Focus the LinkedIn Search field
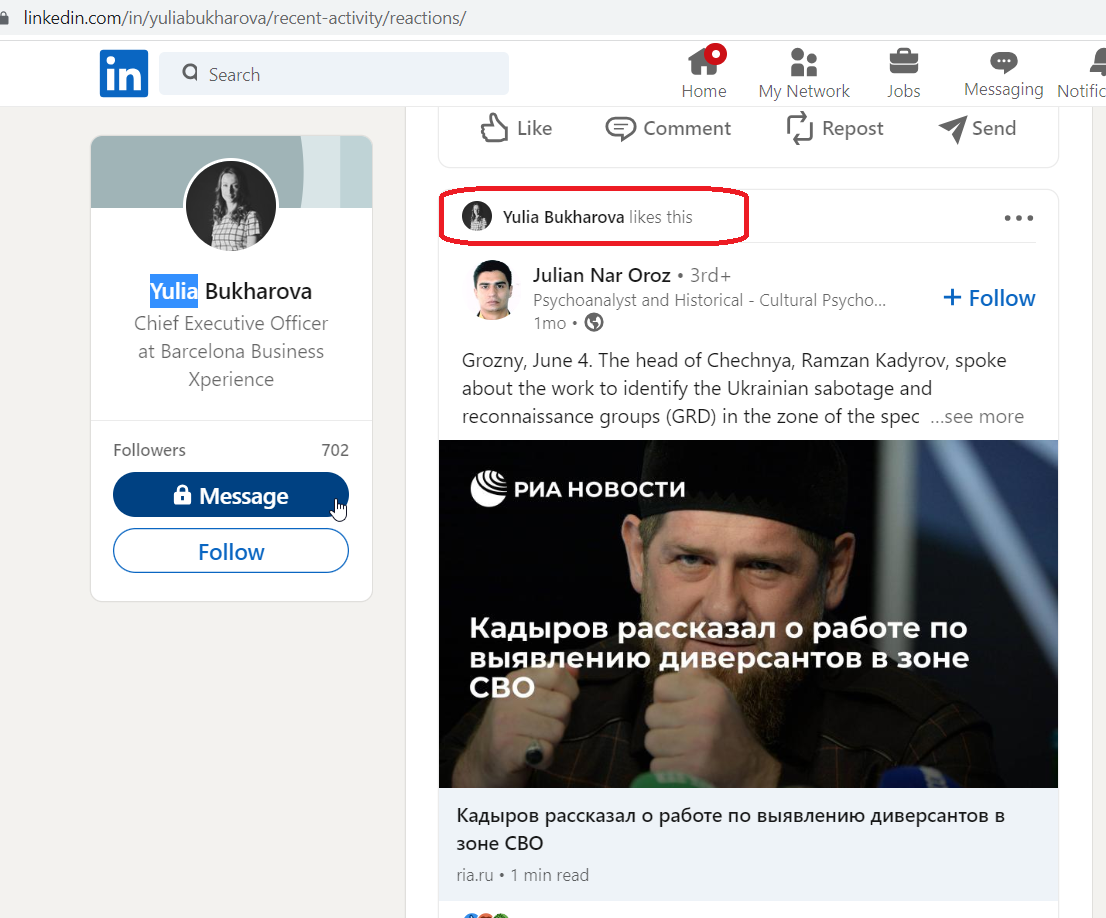1106x918 pixels. point(334,73)
